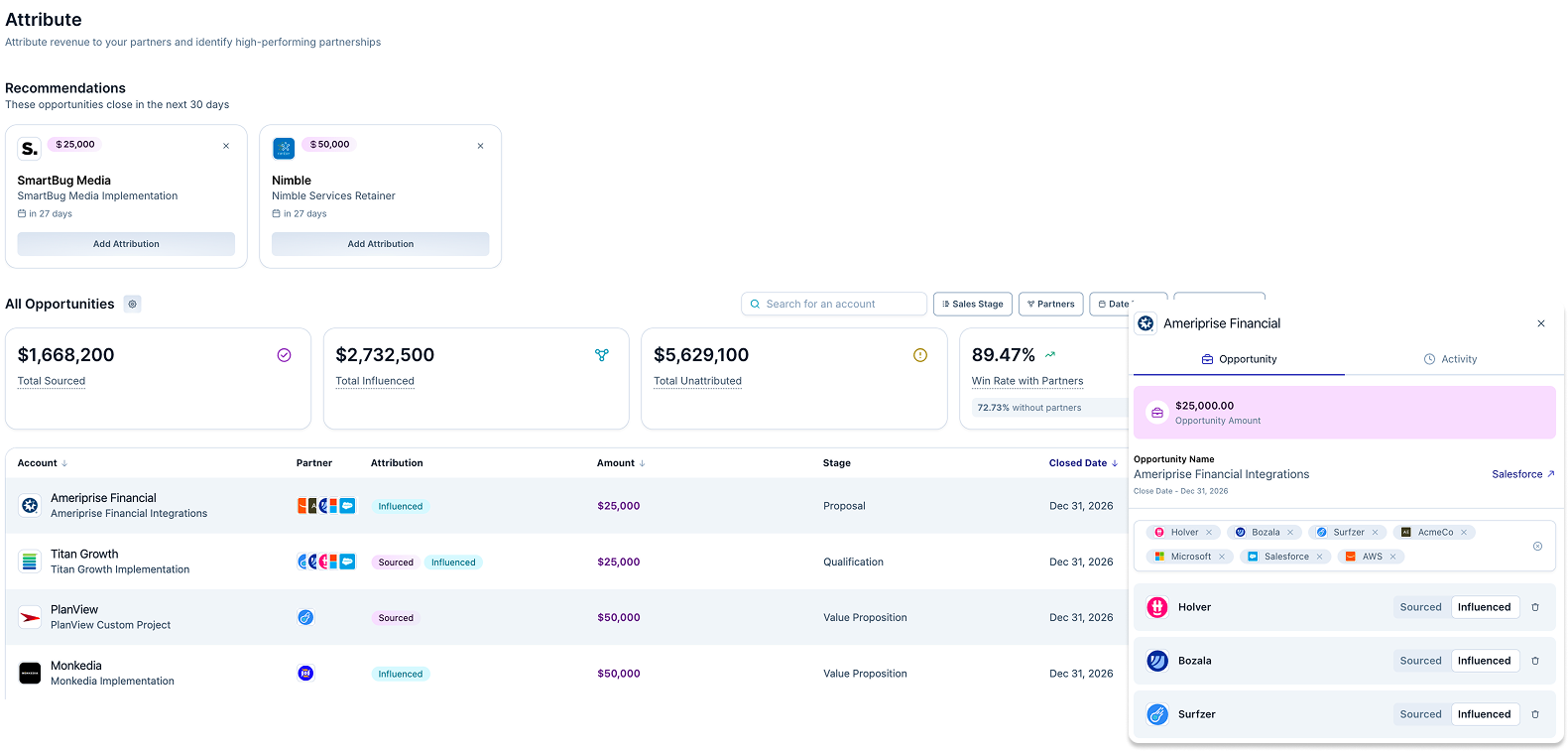Remove the AcmeCo partner tag
Viewport: 1568px width, 751px height.
coord(1464,533)
